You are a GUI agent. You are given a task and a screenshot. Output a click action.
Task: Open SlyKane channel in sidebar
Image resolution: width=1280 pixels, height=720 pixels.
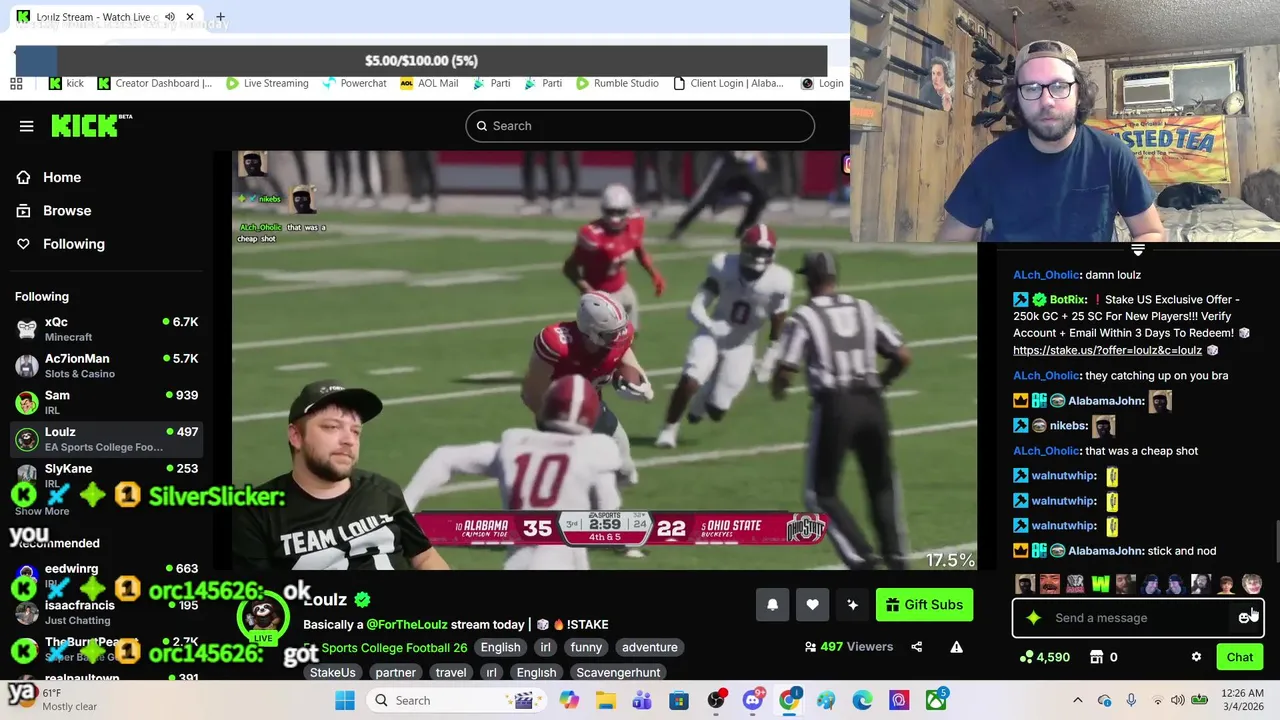click(106, 475)
